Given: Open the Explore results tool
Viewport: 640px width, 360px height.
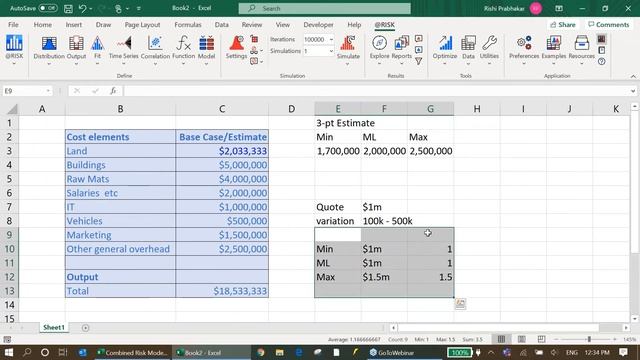Looking at the screenshot, I should pos(379,47).
